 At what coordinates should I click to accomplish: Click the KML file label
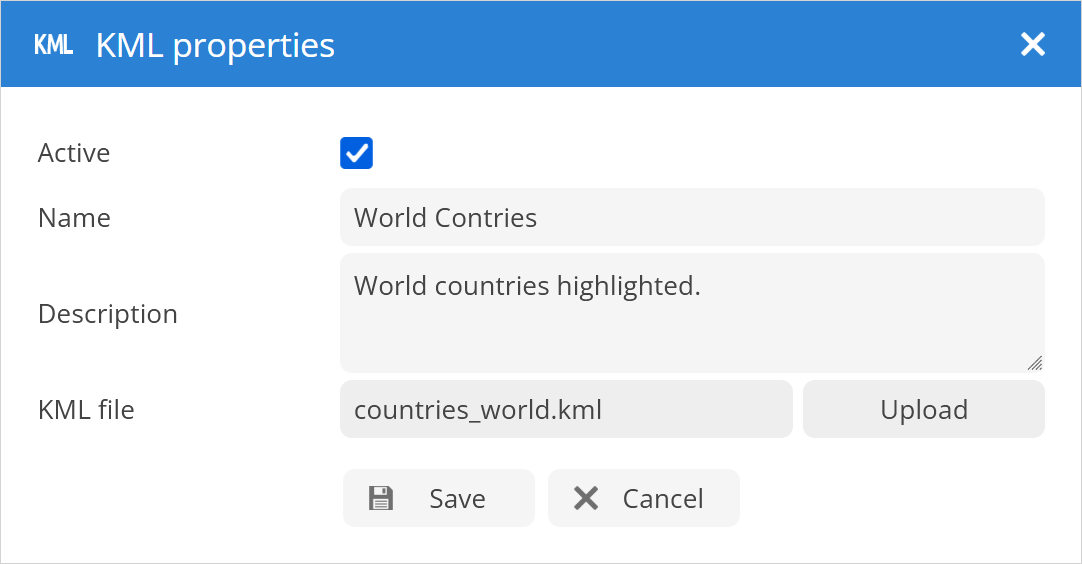(86, 409)
